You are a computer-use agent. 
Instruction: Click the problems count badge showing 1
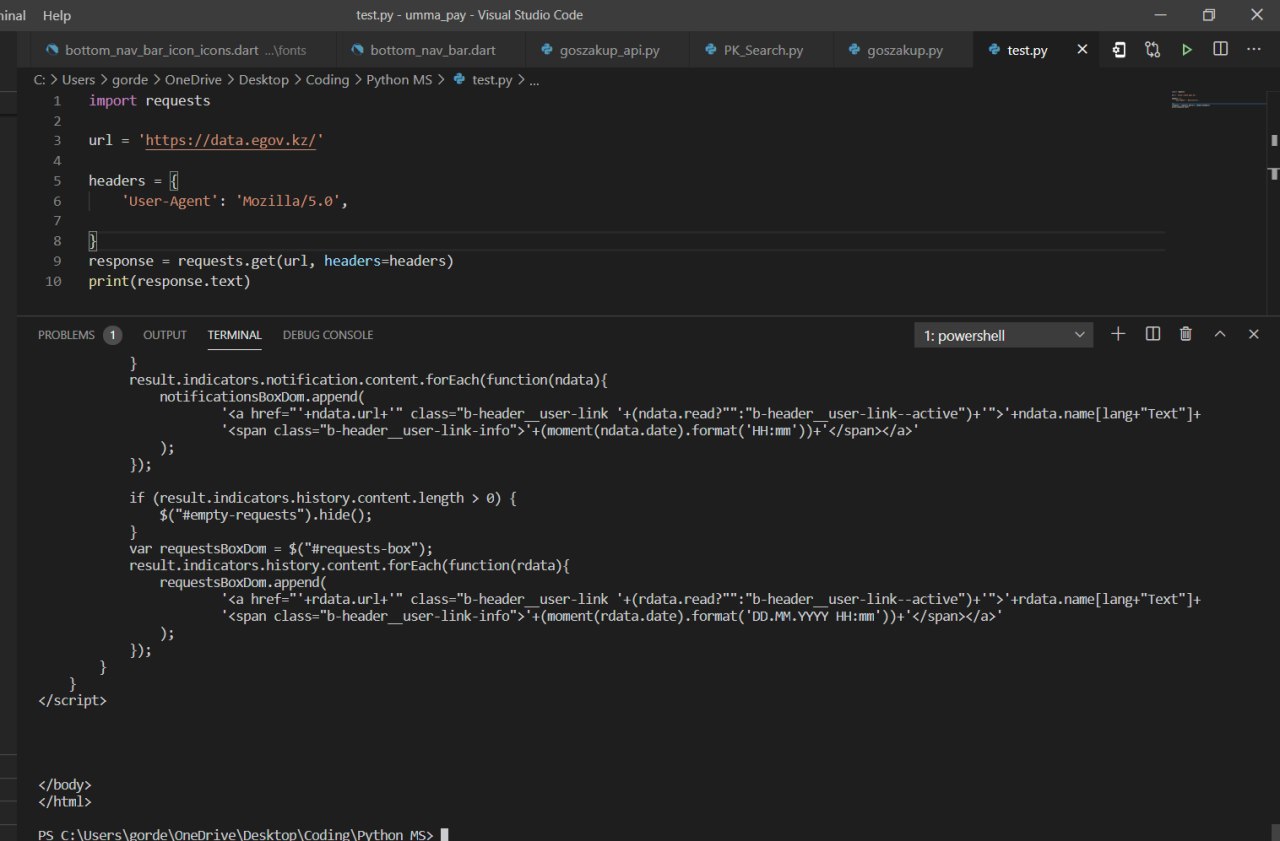pos(112,335)
